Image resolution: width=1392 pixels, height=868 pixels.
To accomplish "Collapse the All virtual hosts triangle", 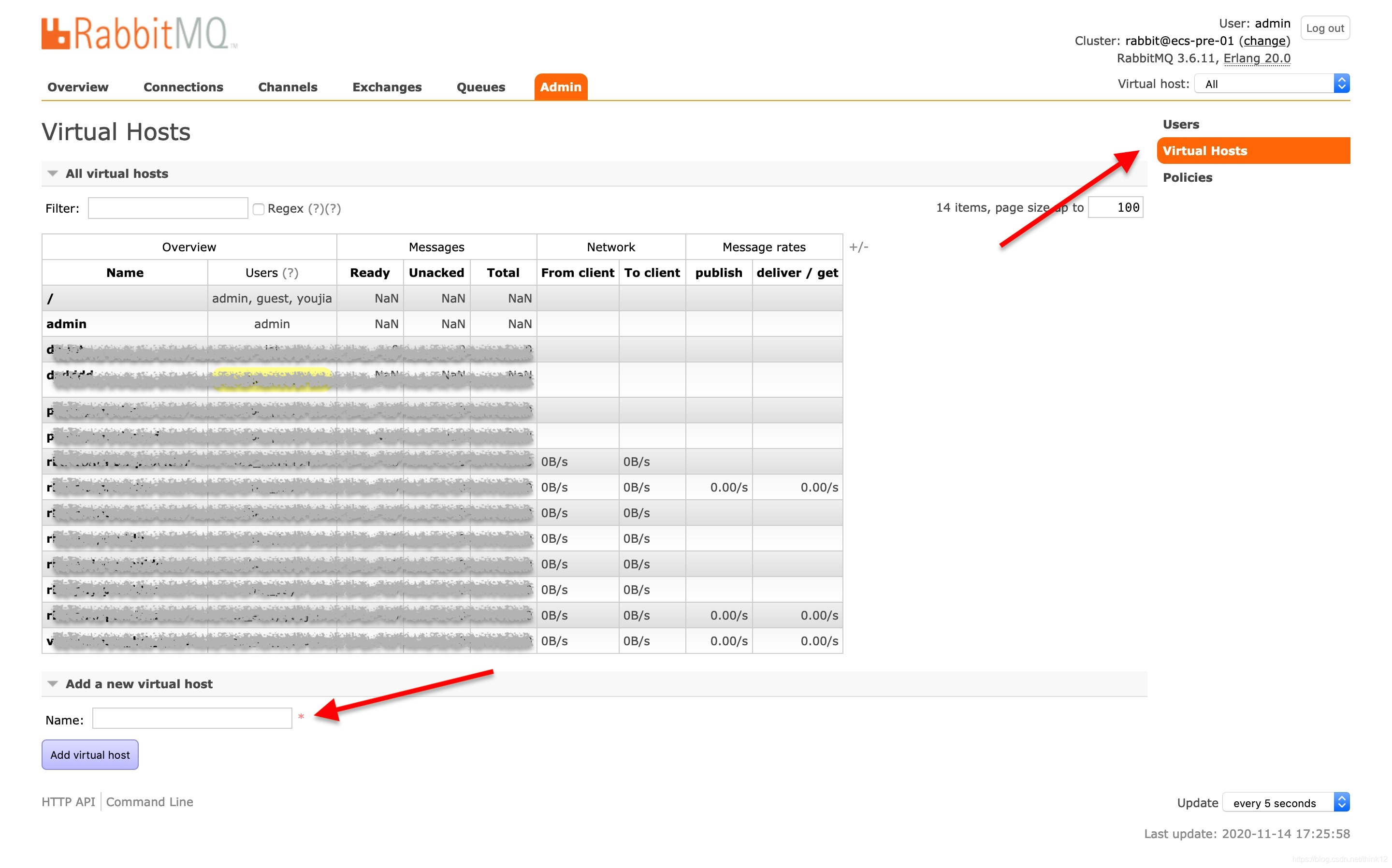I will tap(53, 174).
